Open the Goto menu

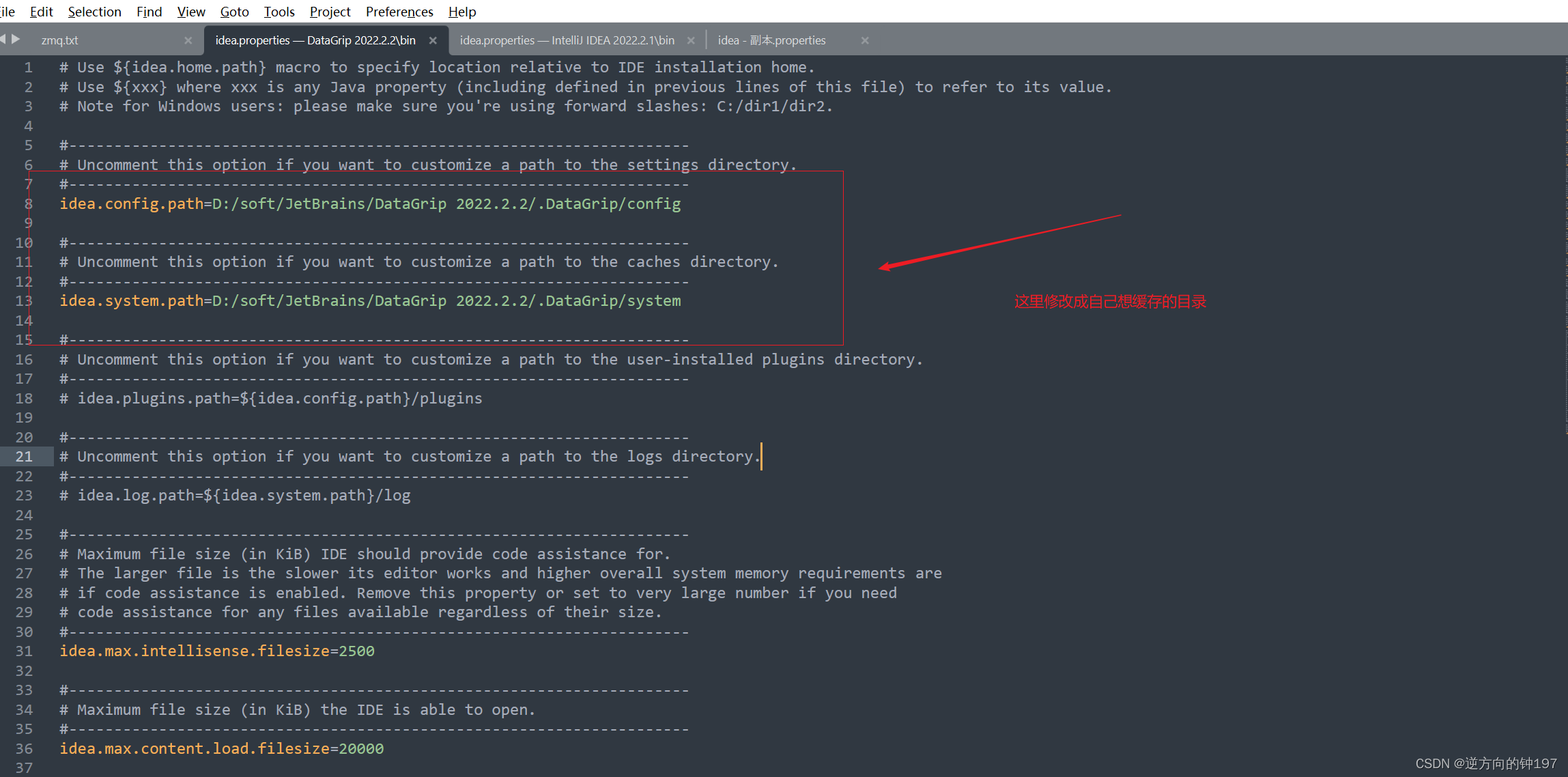234,12
